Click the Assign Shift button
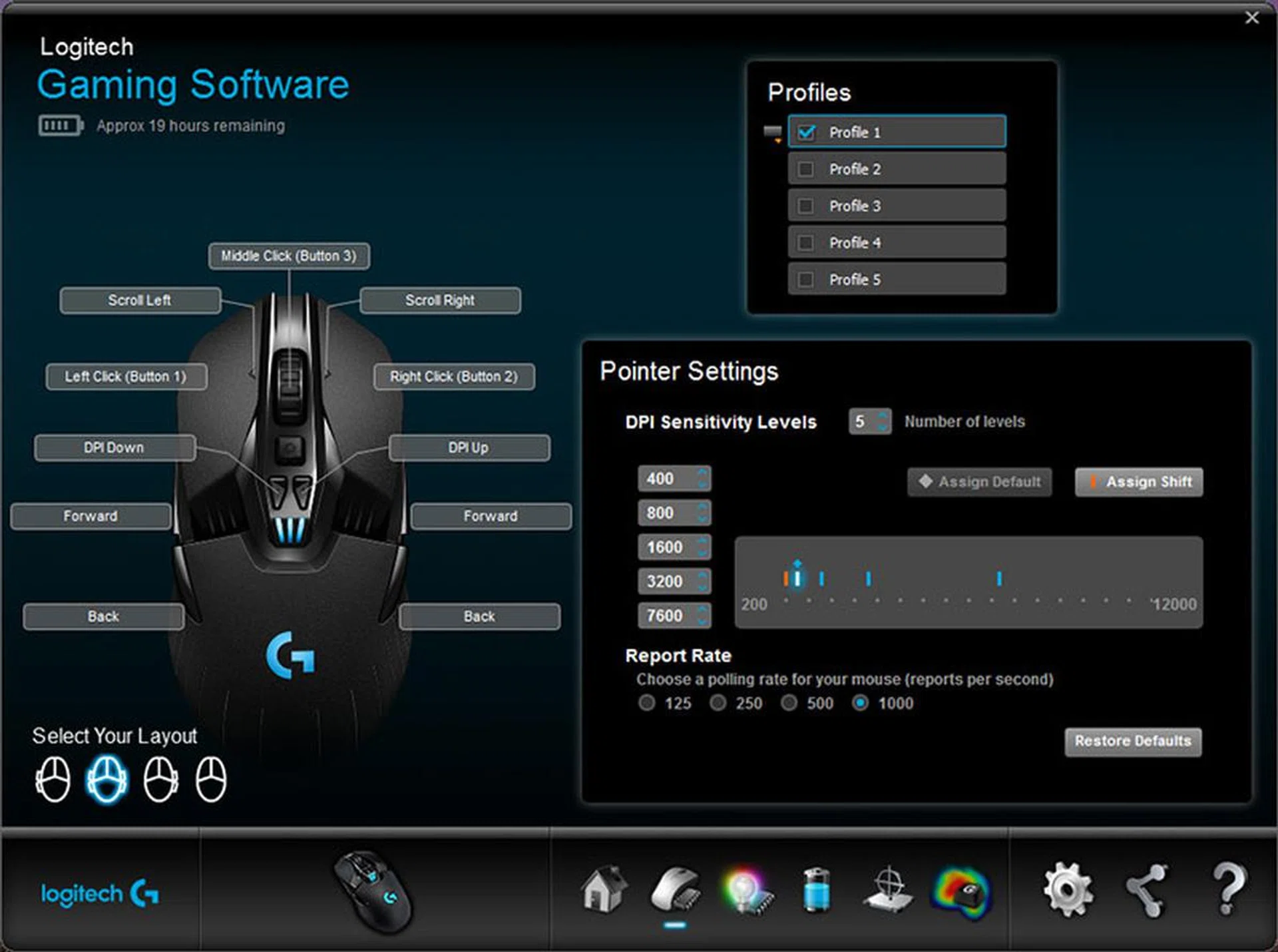The width and height of the screenshot is (1278, 952). (1139, 482)
